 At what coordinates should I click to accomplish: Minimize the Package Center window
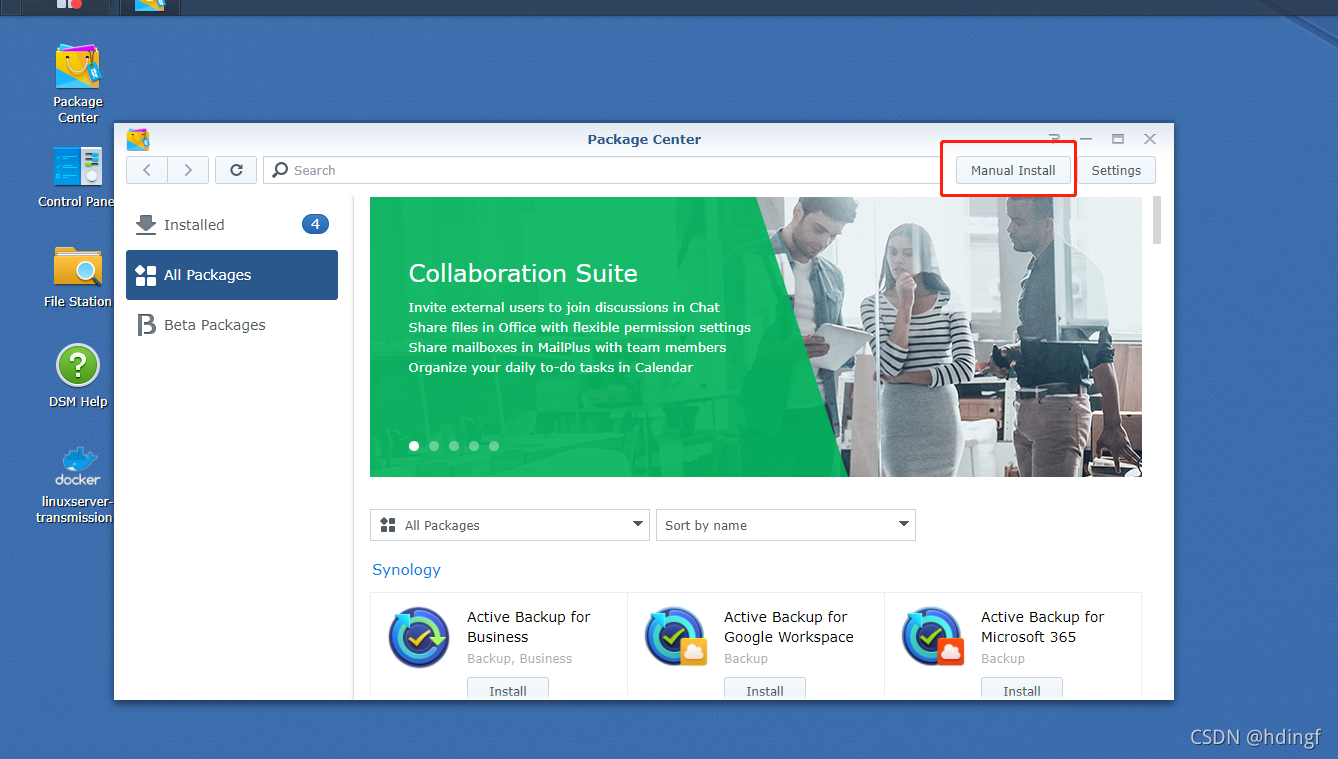pos(1086,139)
